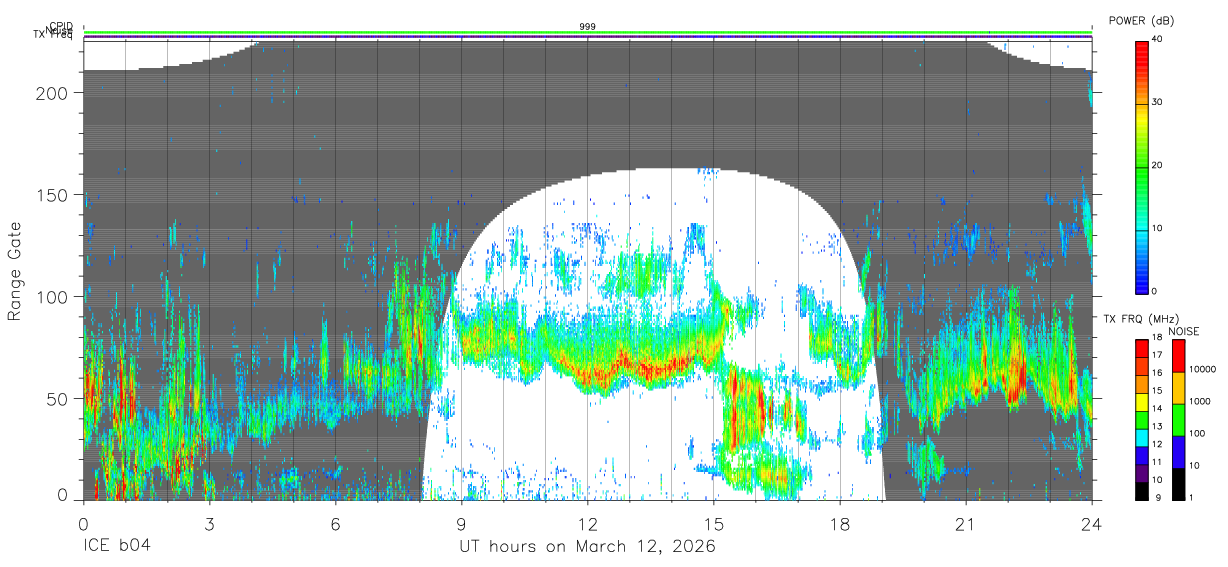Click the '10000' label on the NOISE scale
This screenshot has height=567, width=1228.
coord(1202,370)
